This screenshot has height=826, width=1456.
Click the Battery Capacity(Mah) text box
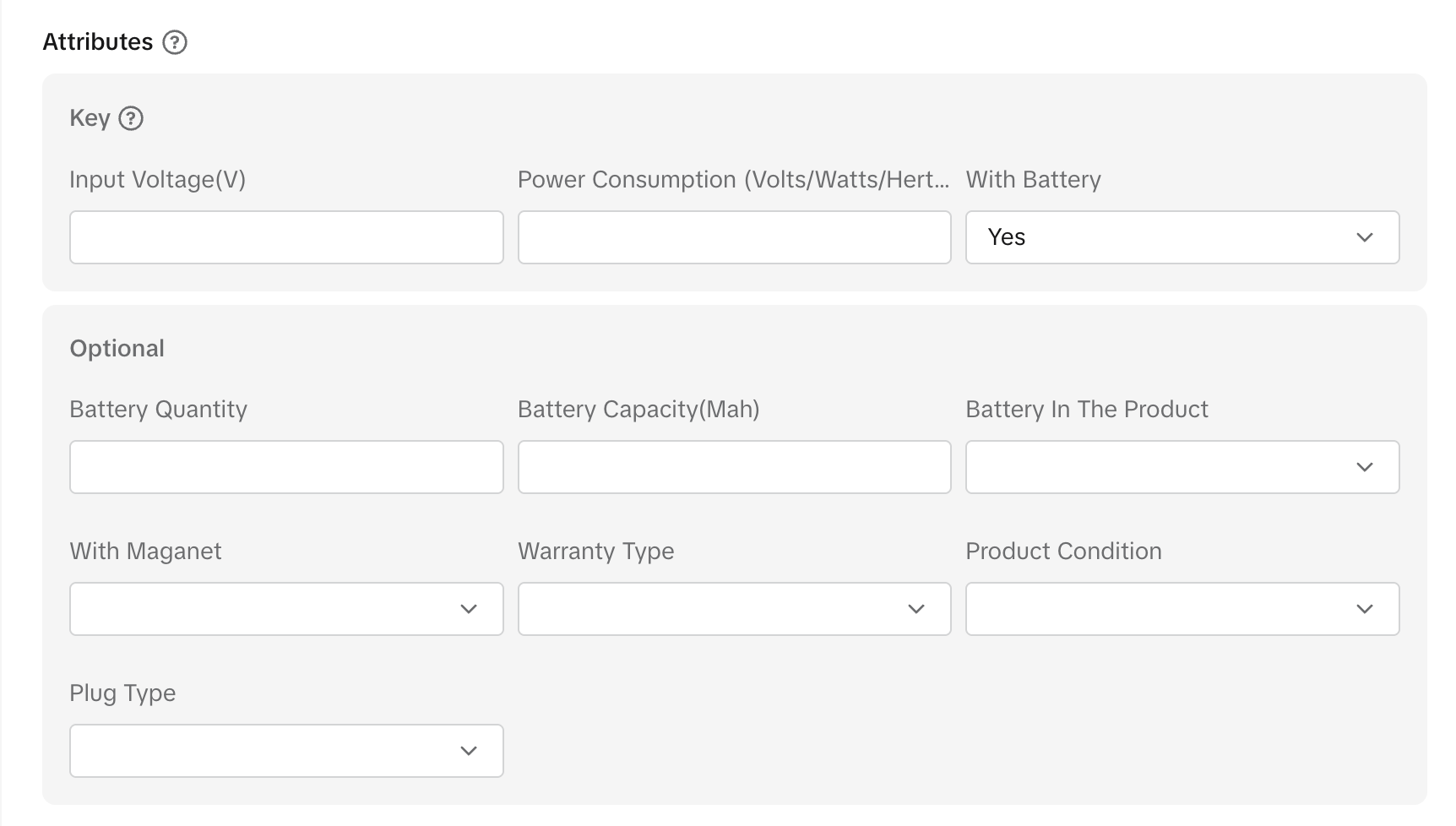[x=734, y=467]
